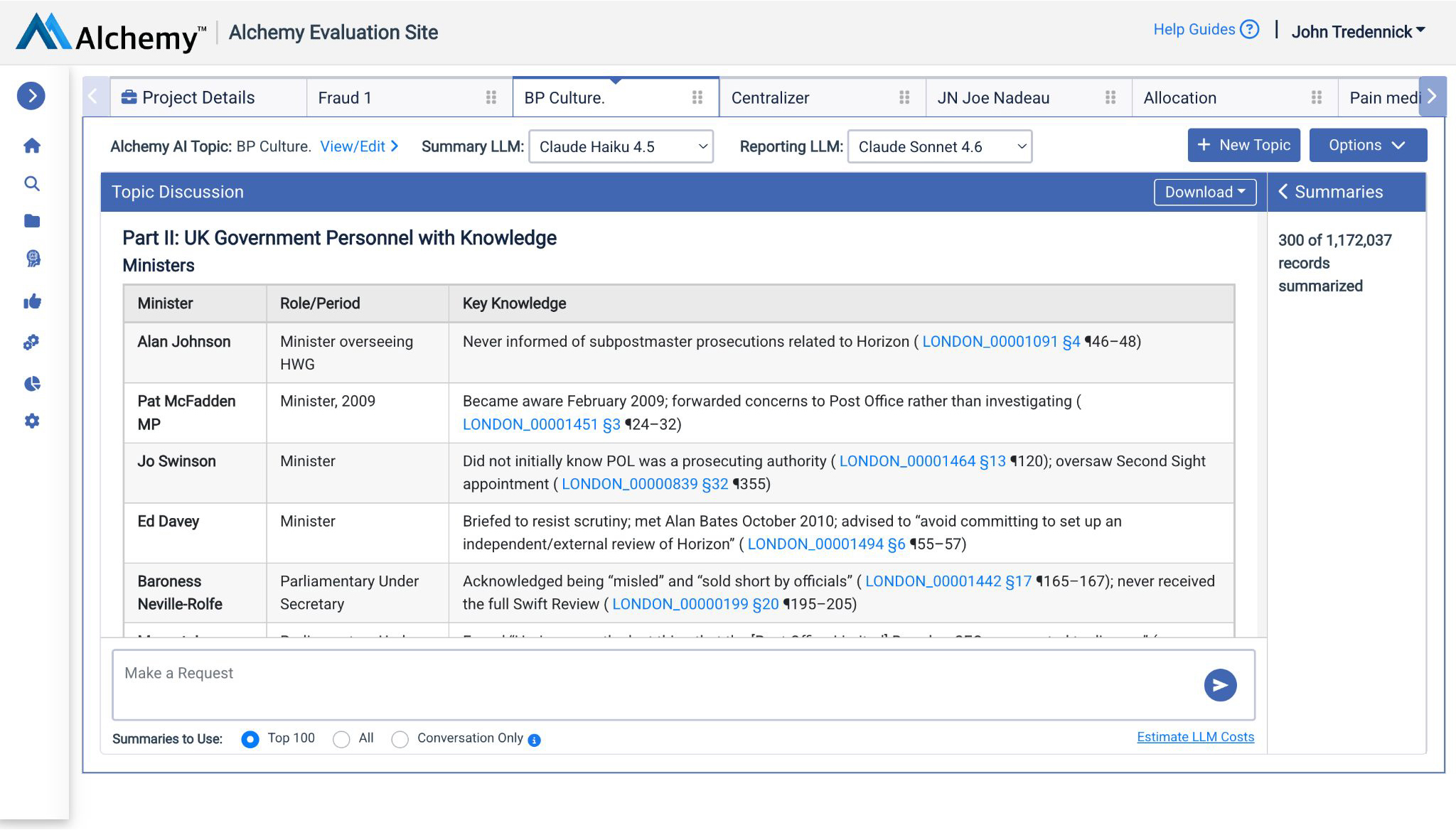Choose the Conversation Only radio option

[400, 739]
